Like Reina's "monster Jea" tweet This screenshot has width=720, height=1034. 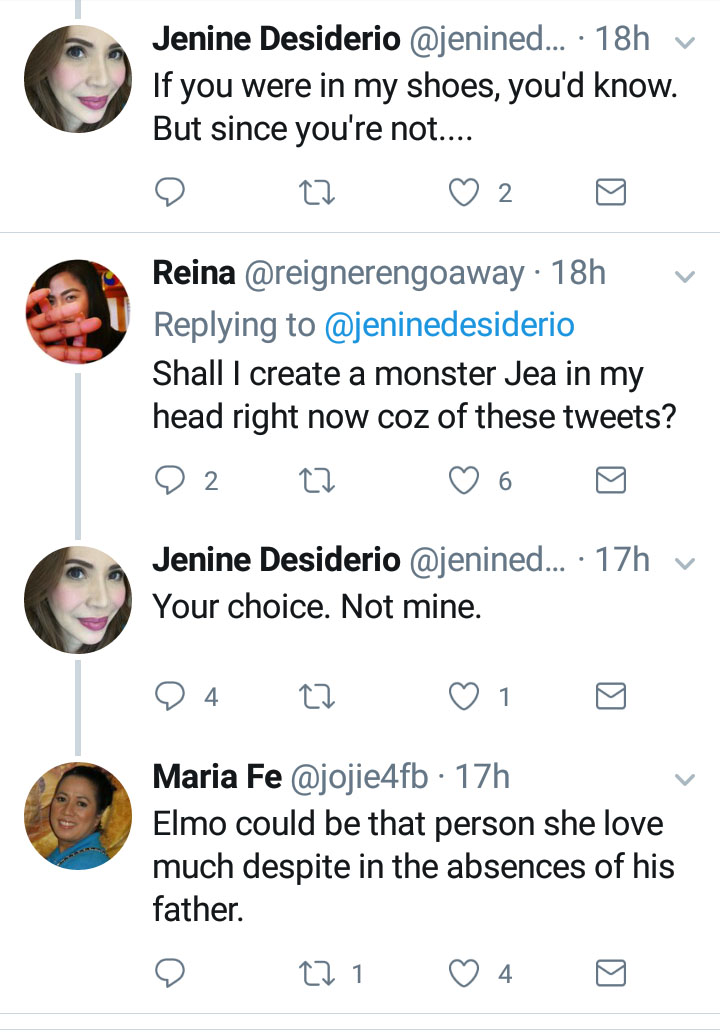click(464, 482)
